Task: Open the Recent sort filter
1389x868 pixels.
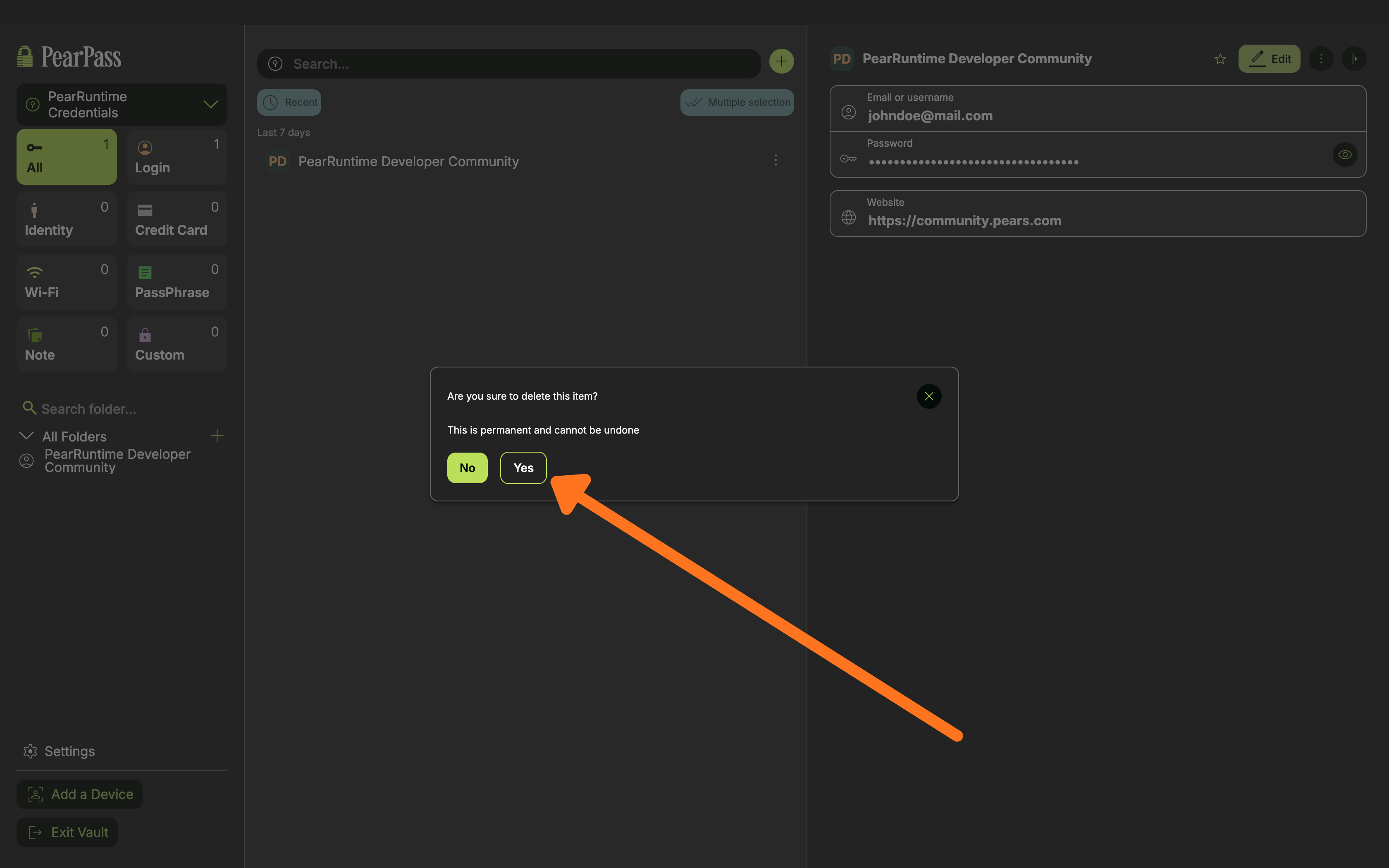Action: [x=289, y=102]
